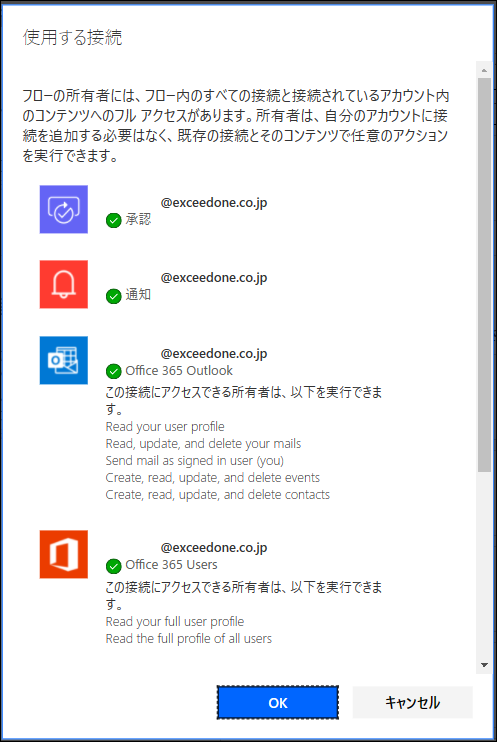Select the Office 365 Outlook connection label
The image size is (497, 742).
click(179, 371)
